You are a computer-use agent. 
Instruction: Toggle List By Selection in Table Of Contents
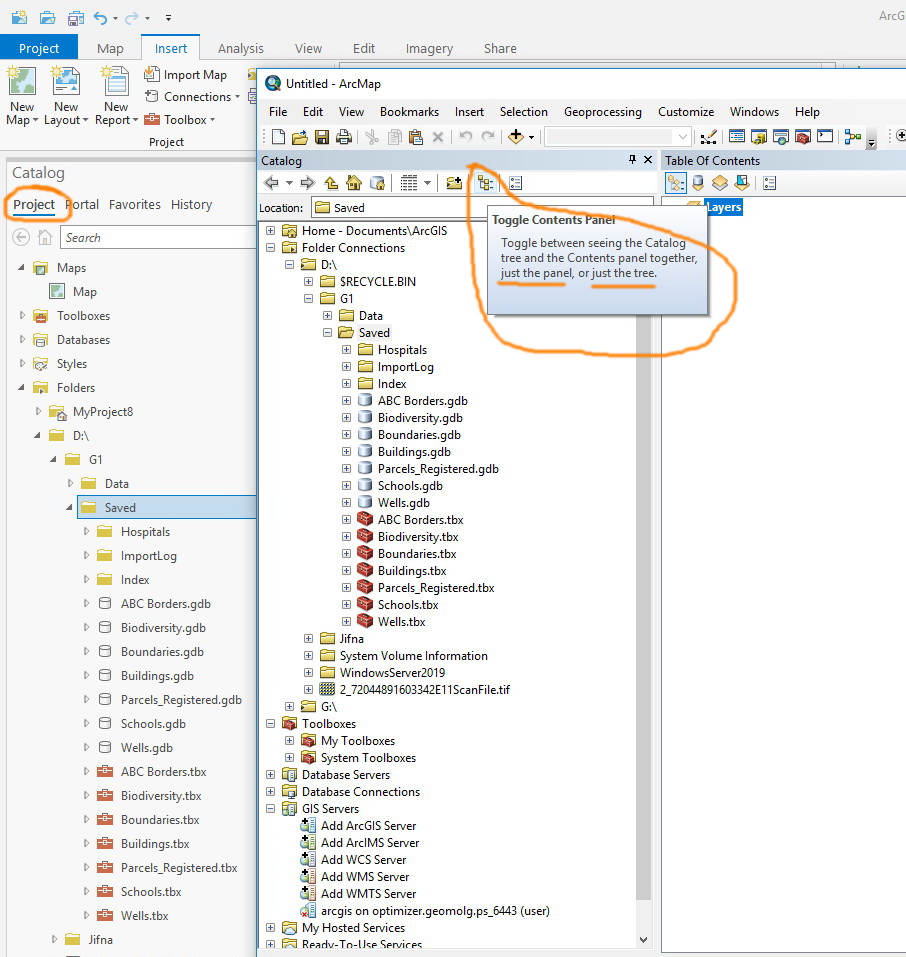[x=742, y=182]
